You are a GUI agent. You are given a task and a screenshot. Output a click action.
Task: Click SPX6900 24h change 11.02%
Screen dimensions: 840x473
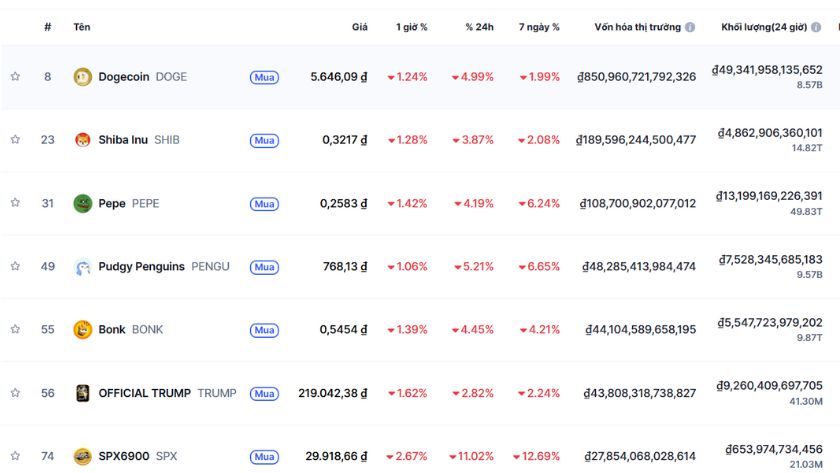click(471, 456)
